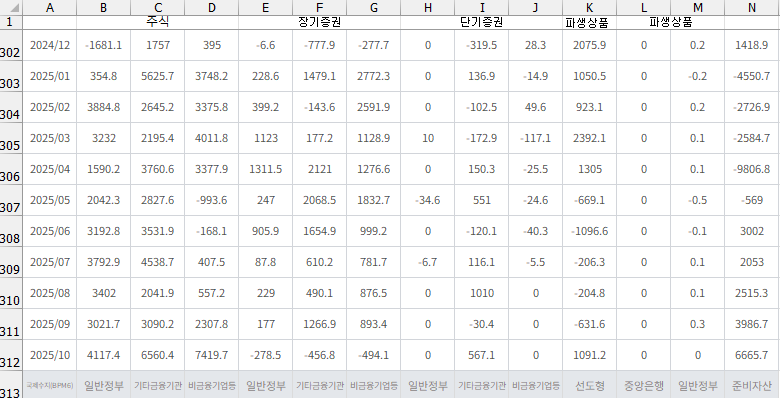The image size is (780, 398).
Task: Select the cell with value -6.7
Action: tap(427, 262)
